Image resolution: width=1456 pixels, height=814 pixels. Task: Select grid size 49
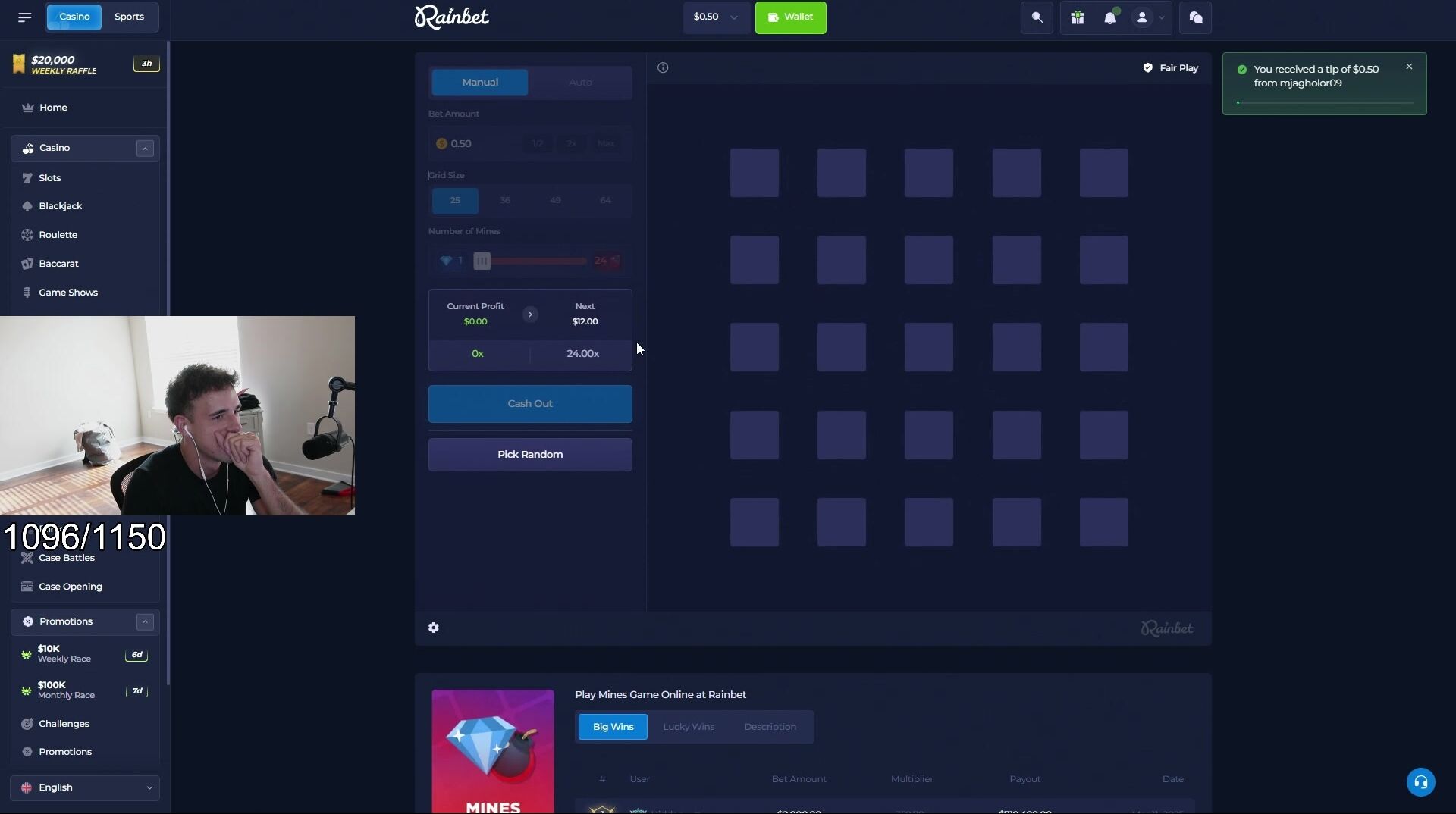click(555, 201)
